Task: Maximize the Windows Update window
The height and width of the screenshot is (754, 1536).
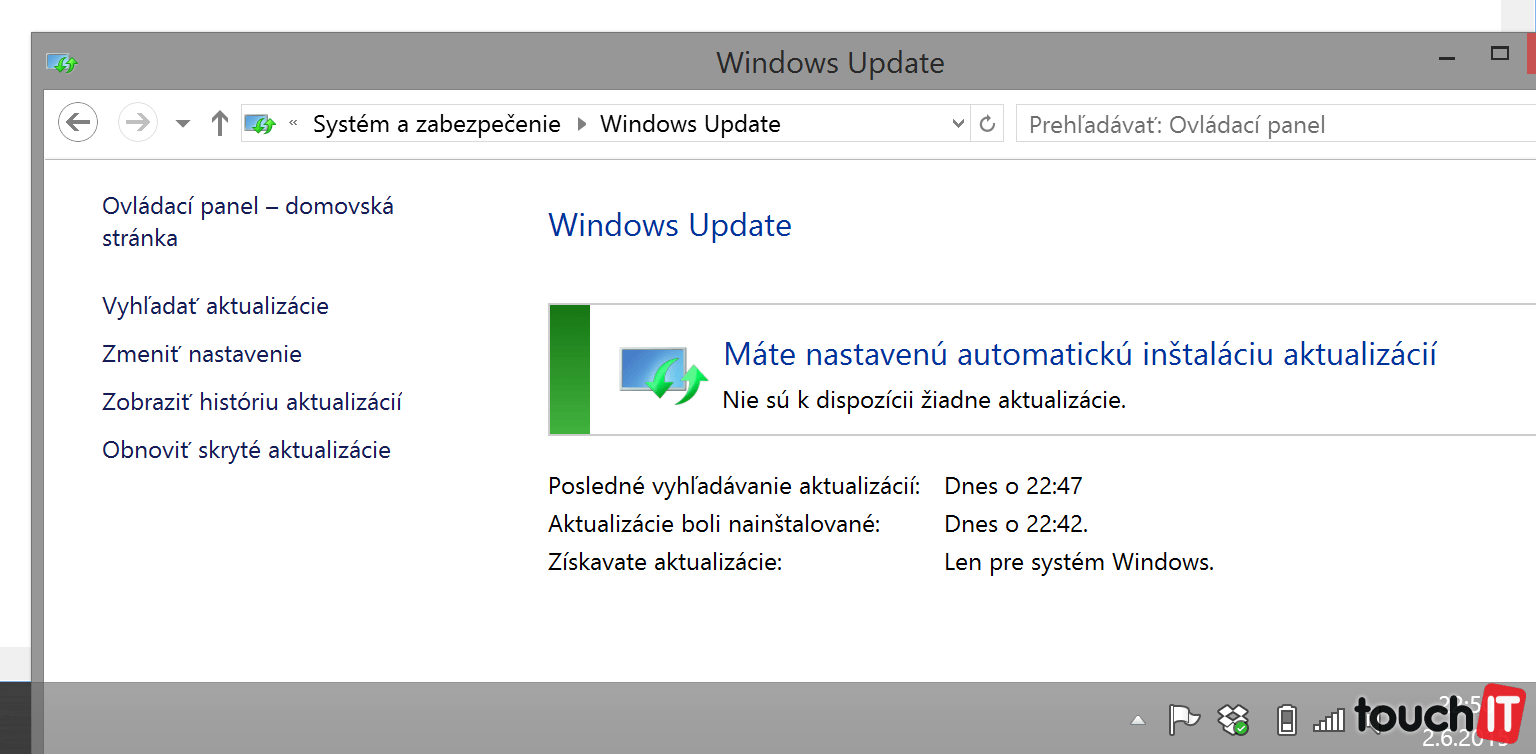Action: click(1499, 54)
